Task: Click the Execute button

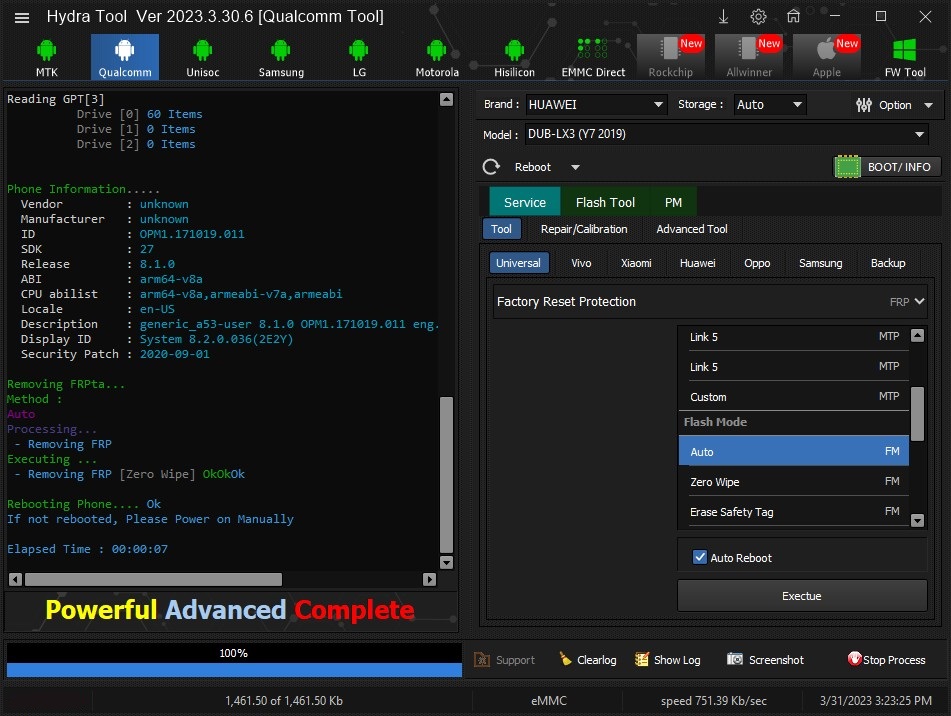Action: pos(802,595)
